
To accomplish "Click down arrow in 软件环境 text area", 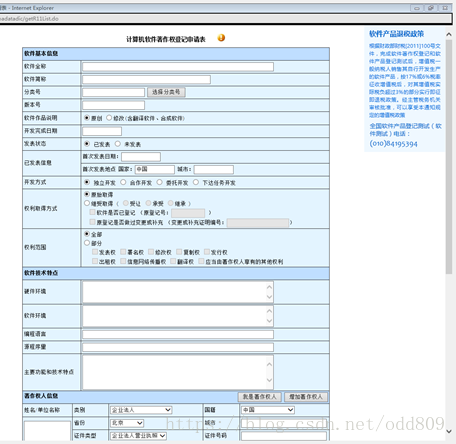I will pos(269,321).
